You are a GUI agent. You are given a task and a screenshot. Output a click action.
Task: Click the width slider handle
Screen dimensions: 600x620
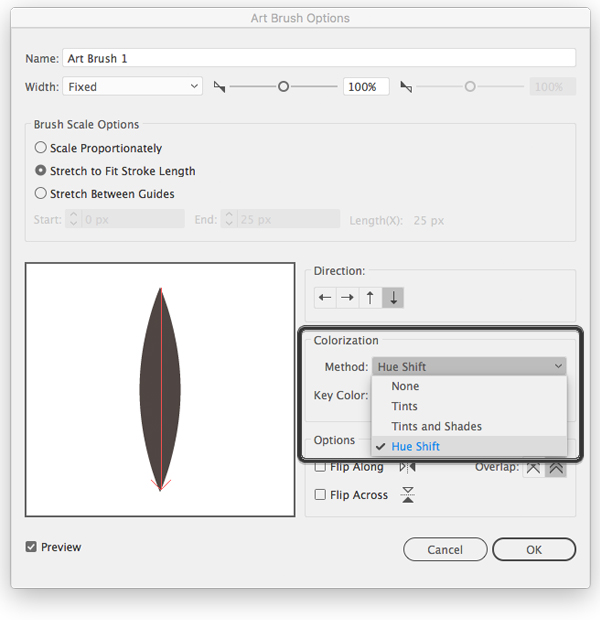[283, 87]
